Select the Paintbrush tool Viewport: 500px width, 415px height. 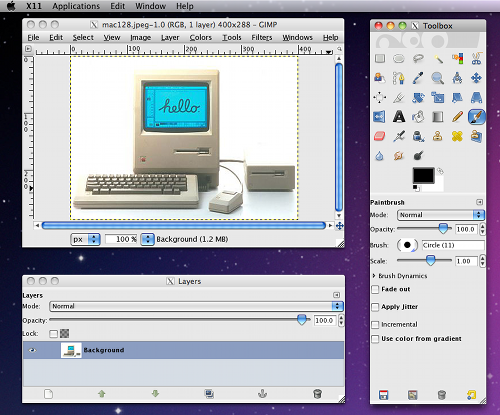click(x=477, y=117)
